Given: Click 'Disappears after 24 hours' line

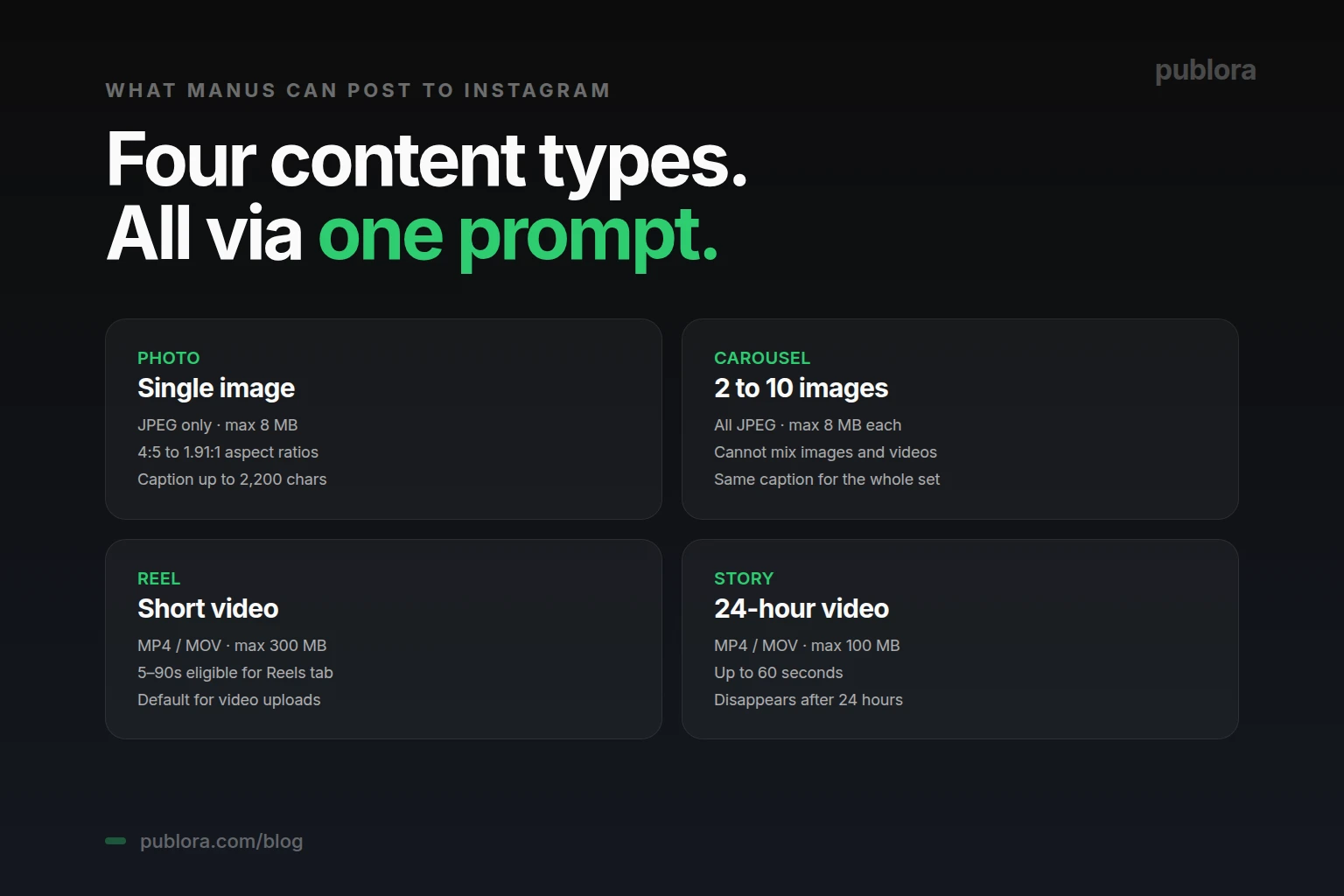Looking at the screenshot, I should click(808, 700).
